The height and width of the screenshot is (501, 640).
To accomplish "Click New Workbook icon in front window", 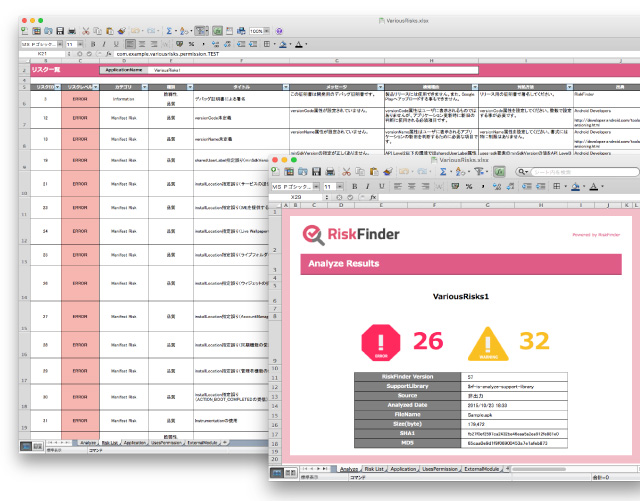I will (276, 171).
